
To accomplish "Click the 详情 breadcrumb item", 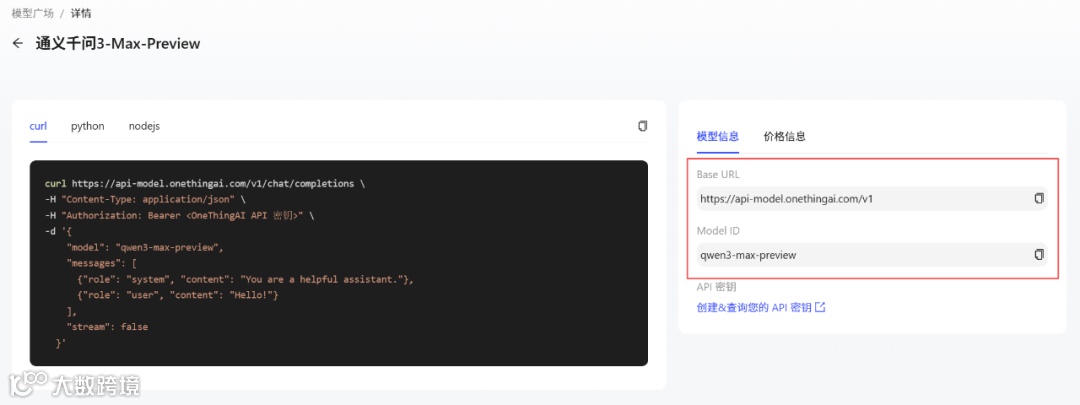I will pyautogui.click(x=81, y=13).
